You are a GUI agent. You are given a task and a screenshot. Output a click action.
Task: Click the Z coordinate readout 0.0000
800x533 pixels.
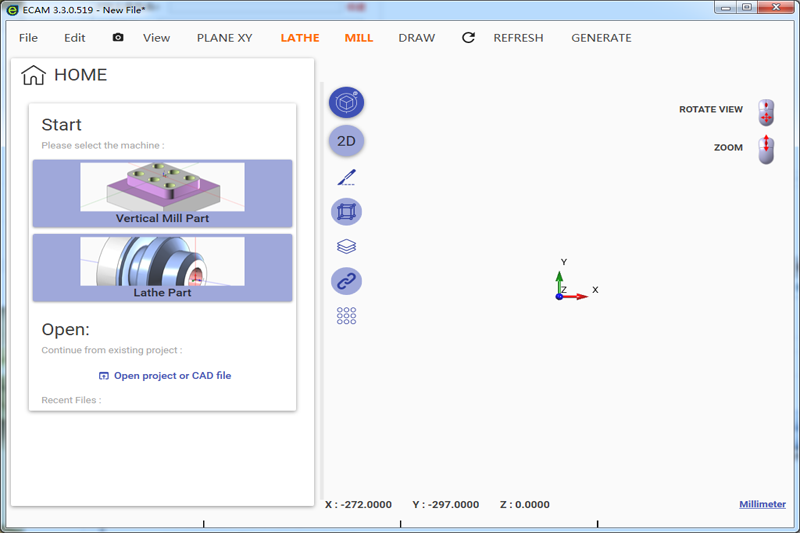point(524,504)
